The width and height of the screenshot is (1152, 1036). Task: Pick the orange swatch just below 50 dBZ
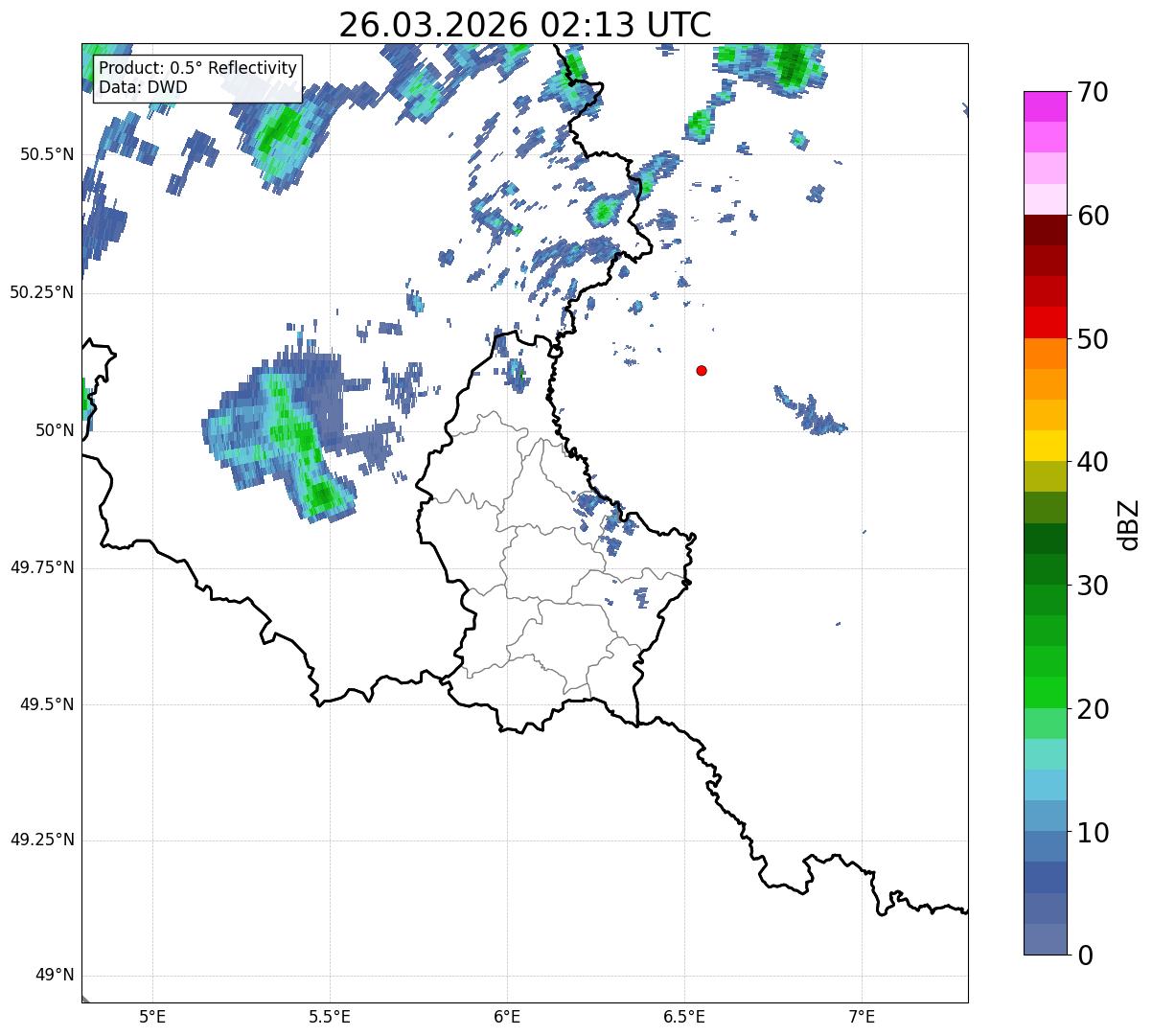(x=1045, y=354)
